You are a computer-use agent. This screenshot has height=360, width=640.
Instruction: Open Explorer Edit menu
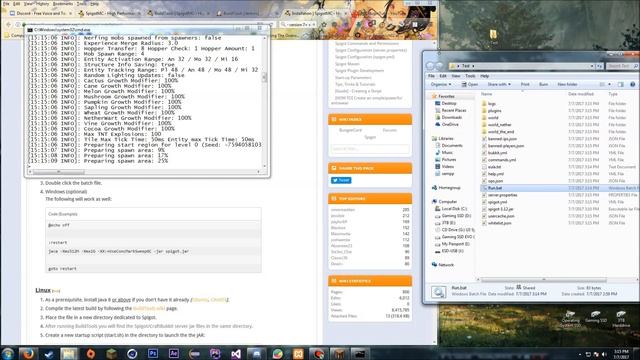443,76
